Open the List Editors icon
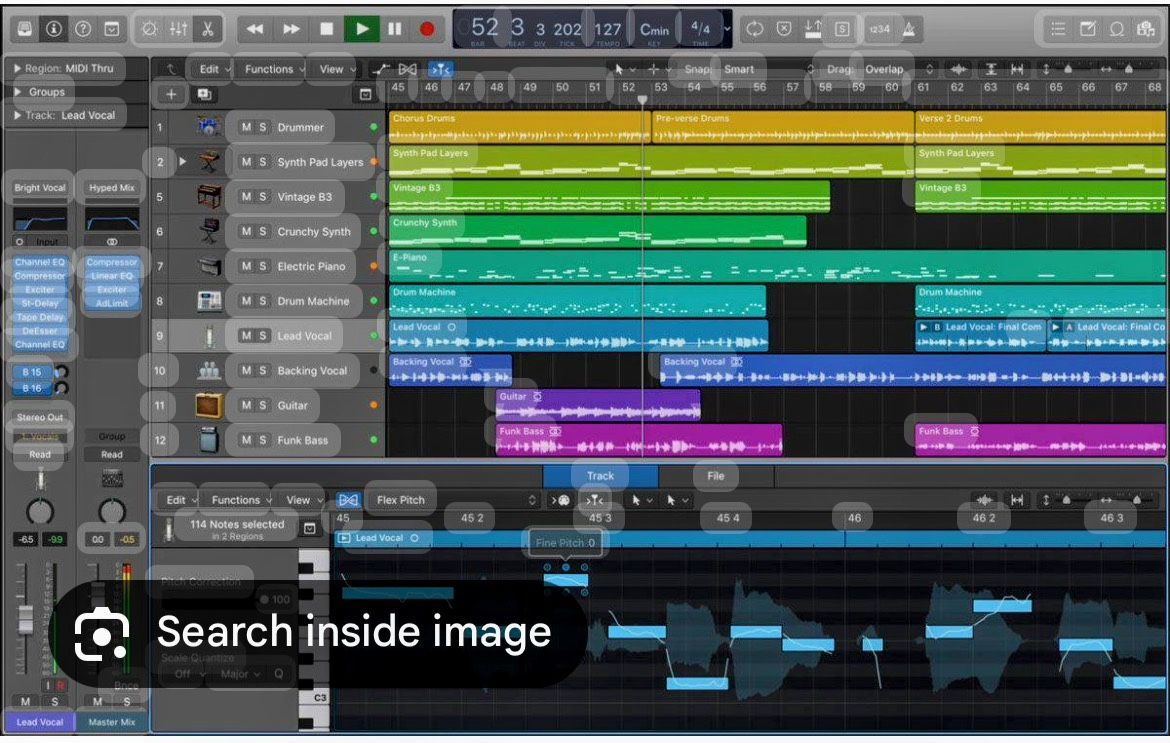The image size is (1170, 743). click(1058, 29)
